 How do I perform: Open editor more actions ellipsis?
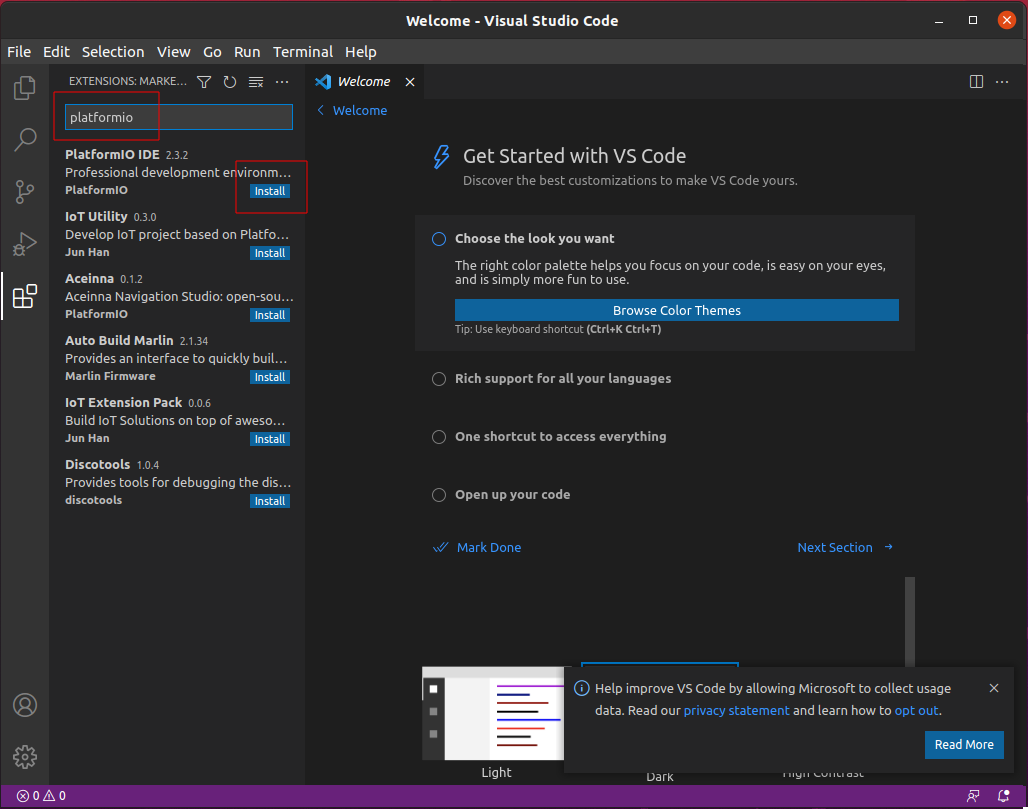(1002, 82)
